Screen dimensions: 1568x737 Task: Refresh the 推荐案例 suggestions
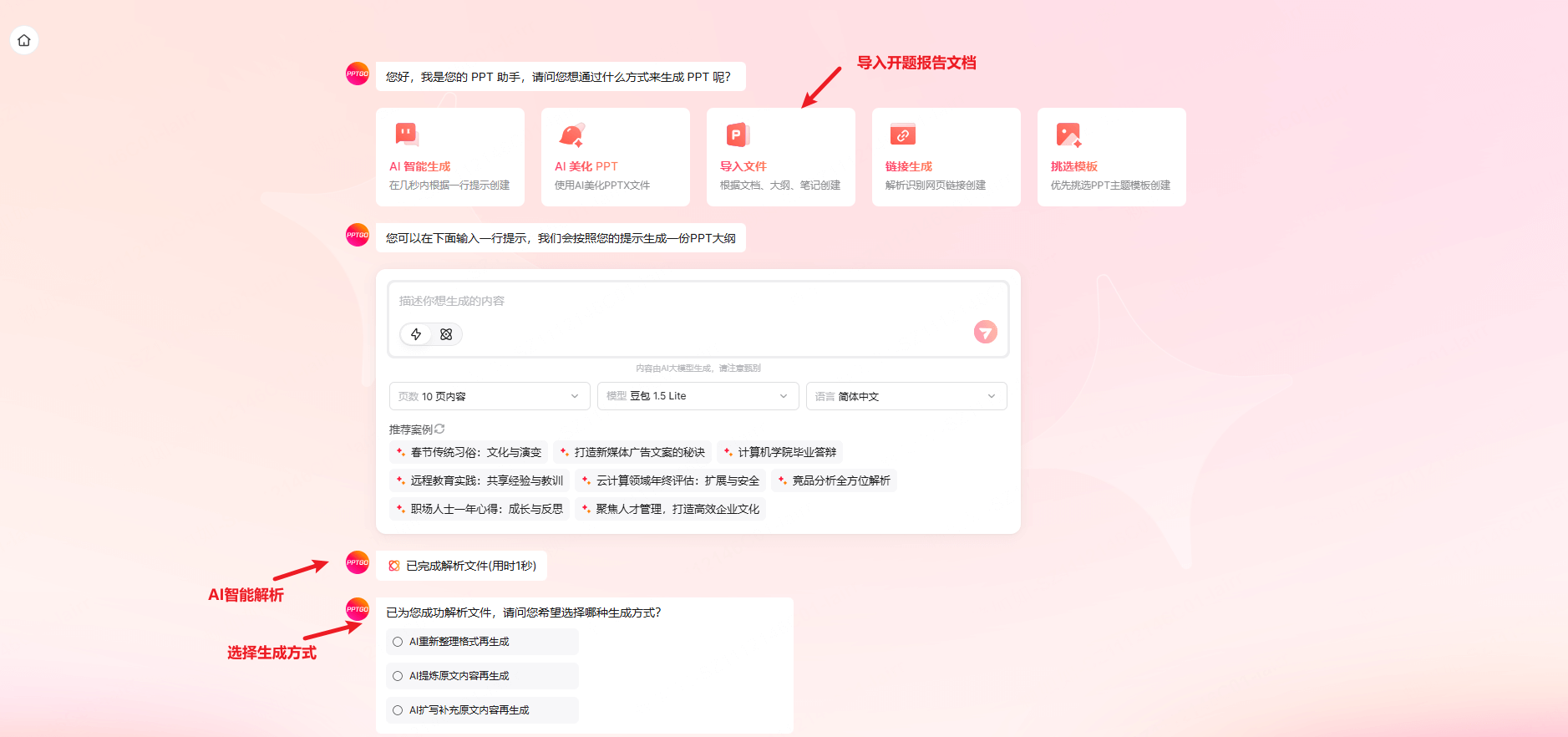(x=439, y=429)
